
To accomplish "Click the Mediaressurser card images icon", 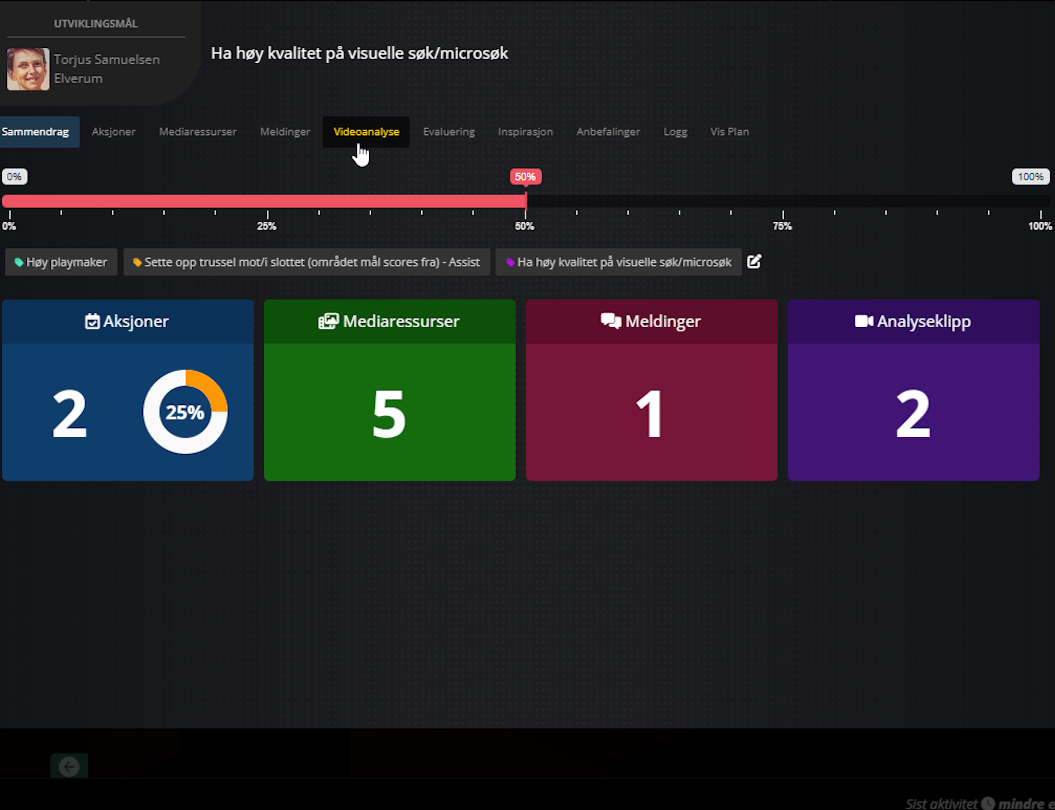I will click(328, 322).
